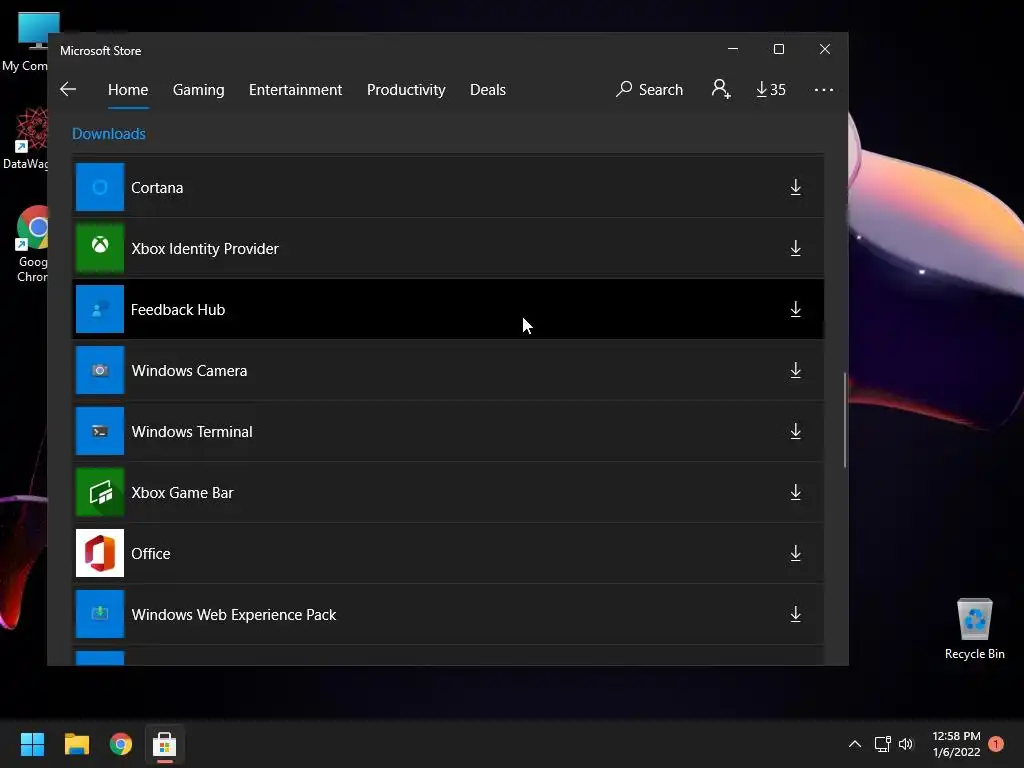Show hidden system tray icons chevron

click(x=854, y=744)
